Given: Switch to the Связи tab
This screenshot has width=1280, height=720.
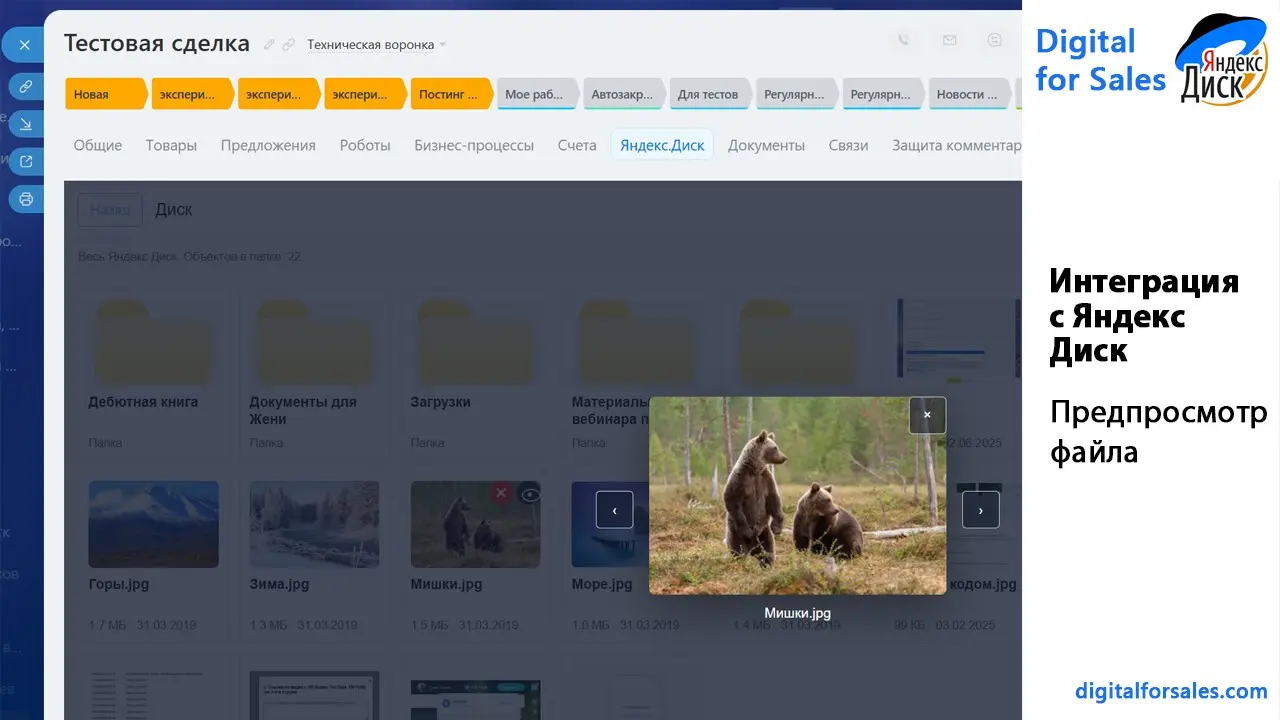Looking at the screenshot, I should [848, 145].
